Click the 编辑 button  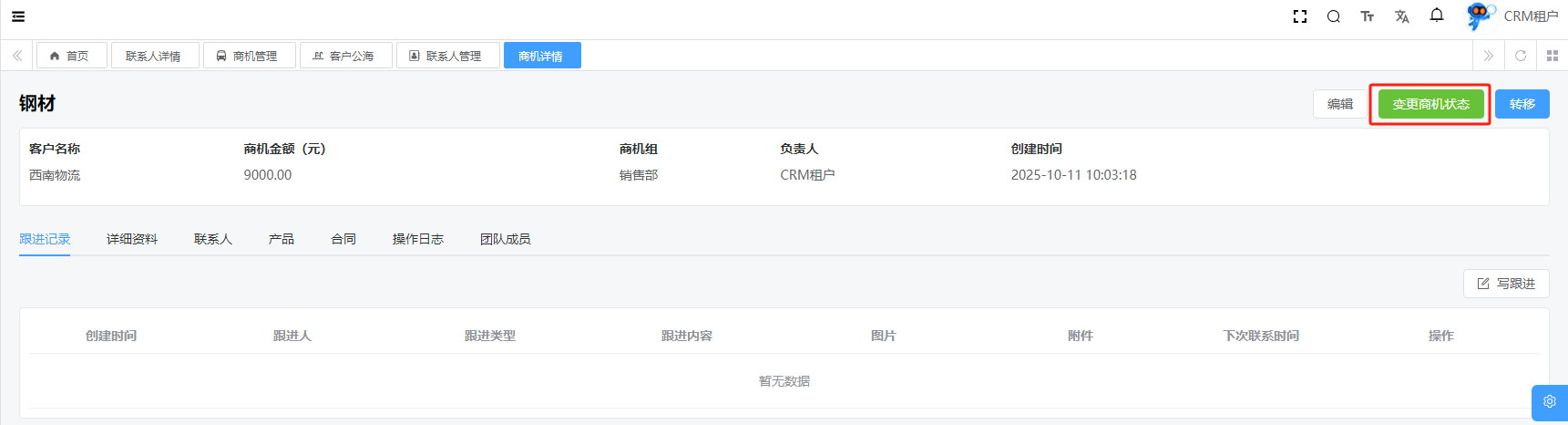coord(1339,104)
